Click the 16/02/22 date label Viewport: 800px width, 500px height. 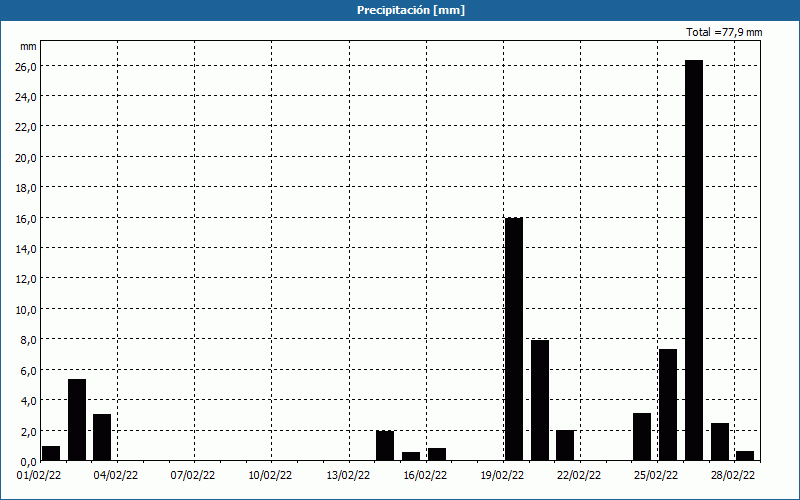425,476
